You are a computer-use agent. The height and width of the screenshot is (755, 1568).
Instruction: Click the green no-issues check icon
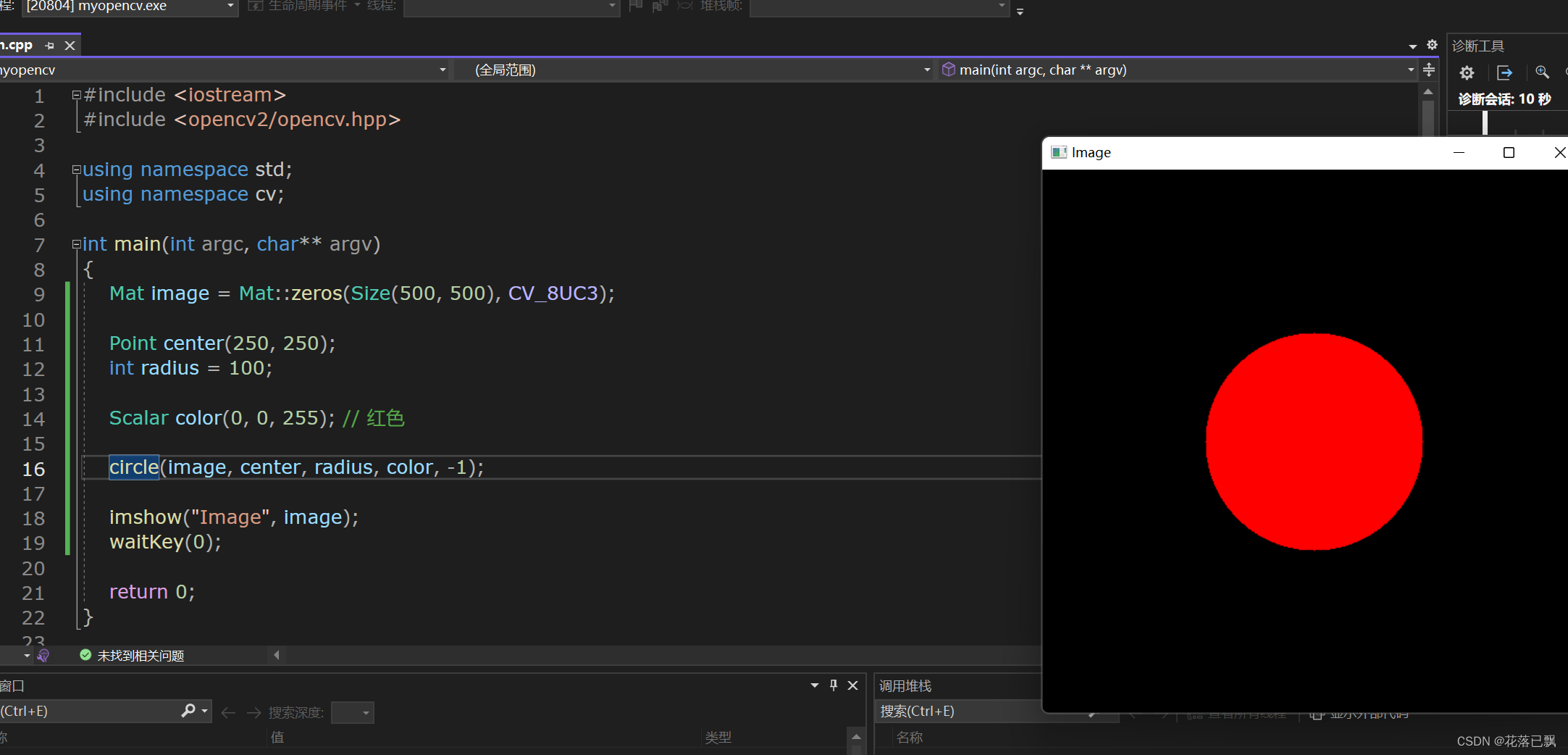(x=85, y=655)
